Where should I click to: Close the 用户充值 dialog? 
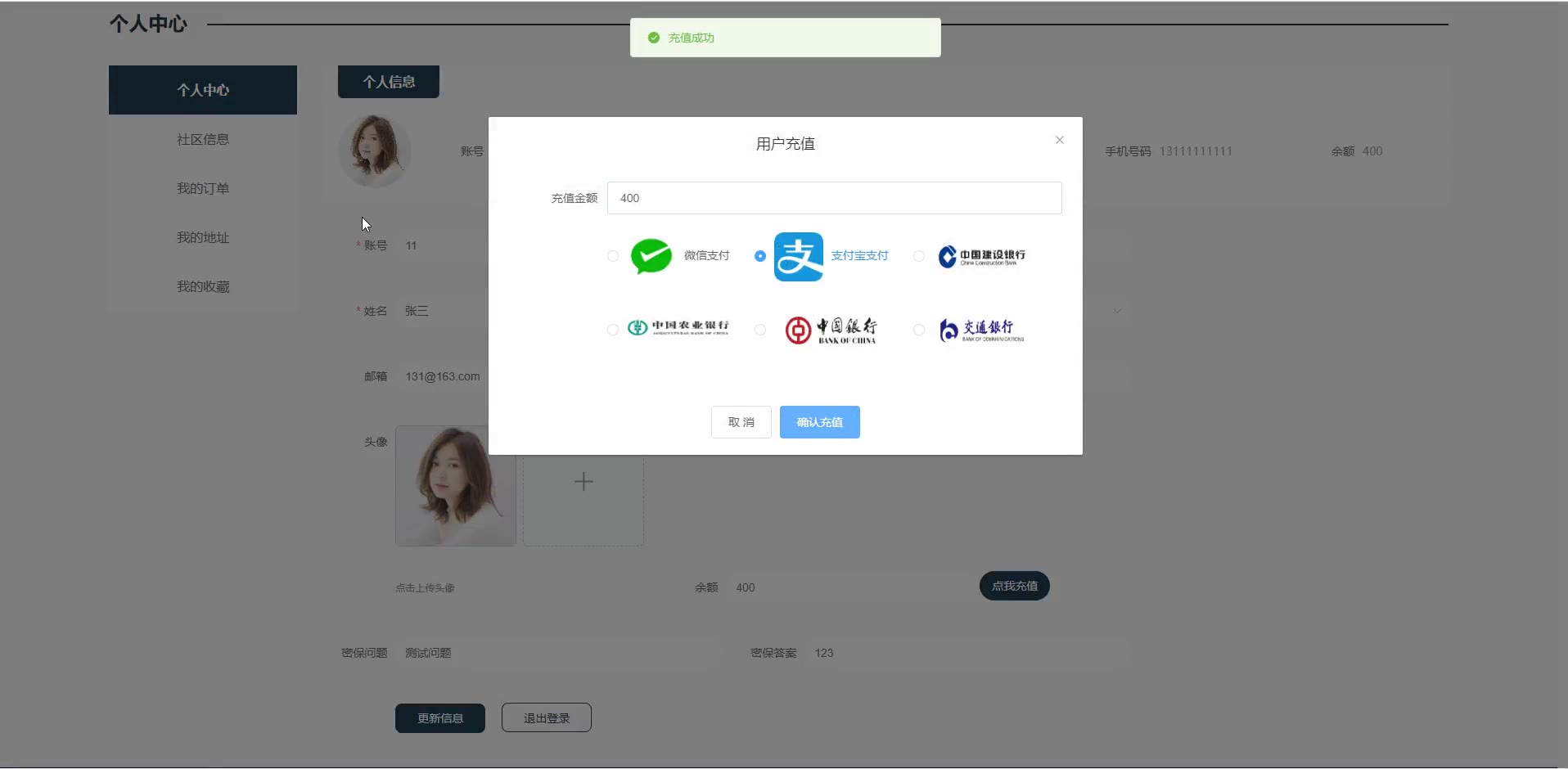click(x=1060, y=140)
